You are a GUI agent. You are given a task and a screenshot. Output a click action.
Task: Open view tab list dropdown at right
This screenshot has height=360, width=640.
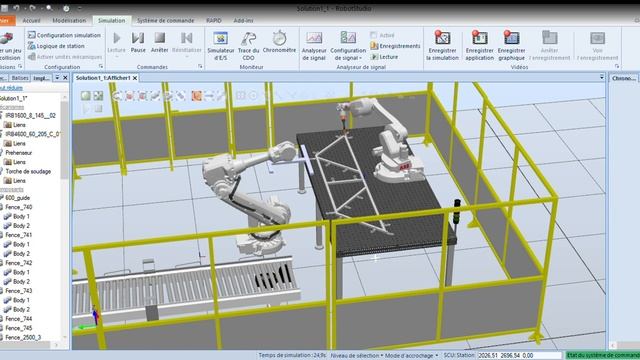coord(602,77)
